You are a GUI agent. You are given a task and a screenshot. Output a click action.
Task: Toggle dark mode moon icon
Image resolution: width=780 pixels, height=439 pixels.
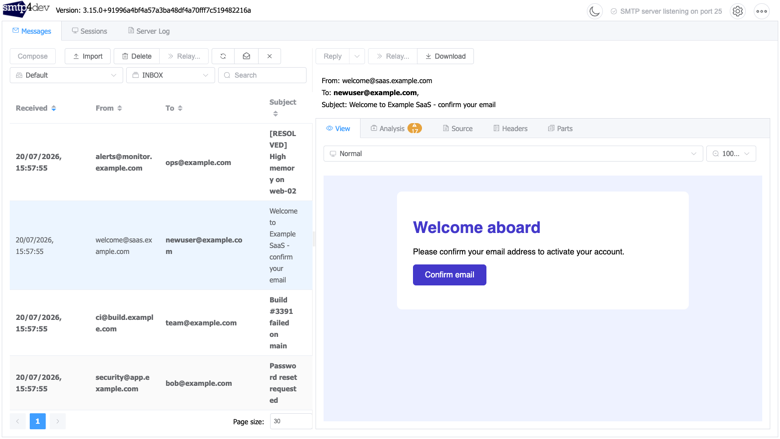pyautogui.click(x=594, y=11)
